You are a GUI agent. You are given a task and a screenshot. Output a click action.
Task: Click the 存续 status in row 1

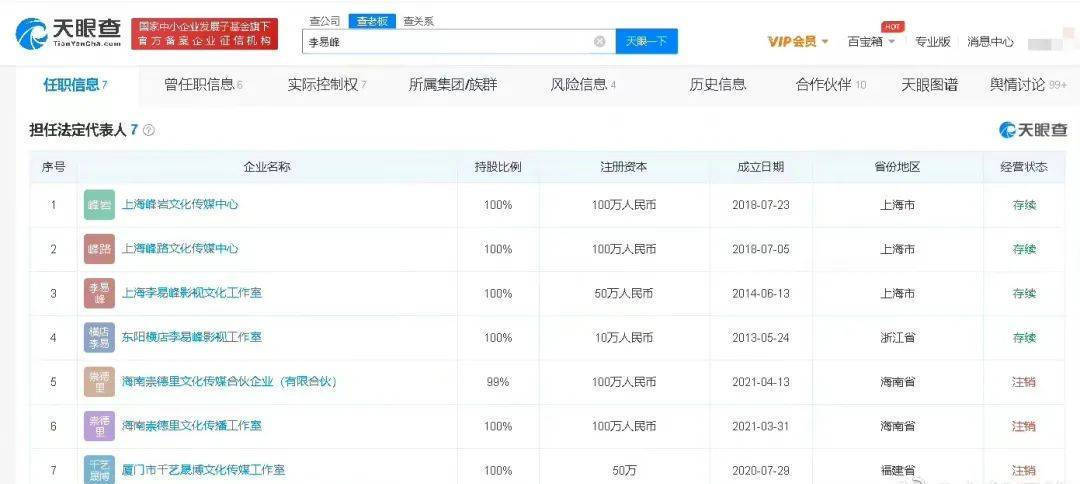pyautogui.click(x=1024, y=205)
